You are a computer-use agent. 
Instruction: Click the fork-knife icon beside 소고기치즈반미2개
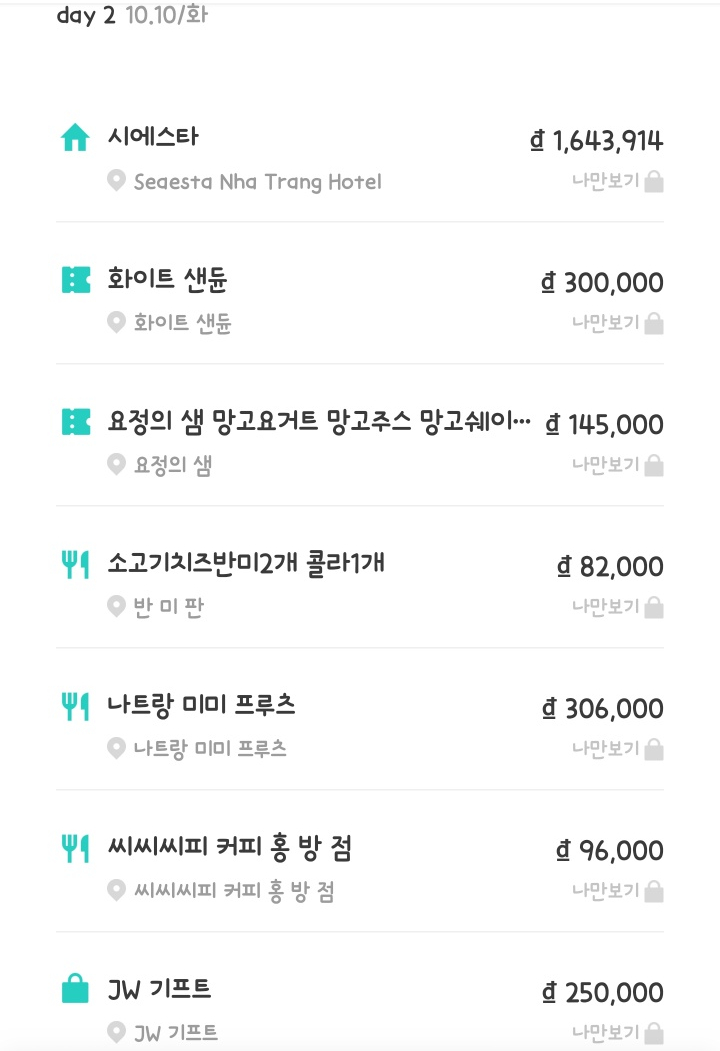coord(75,564)
